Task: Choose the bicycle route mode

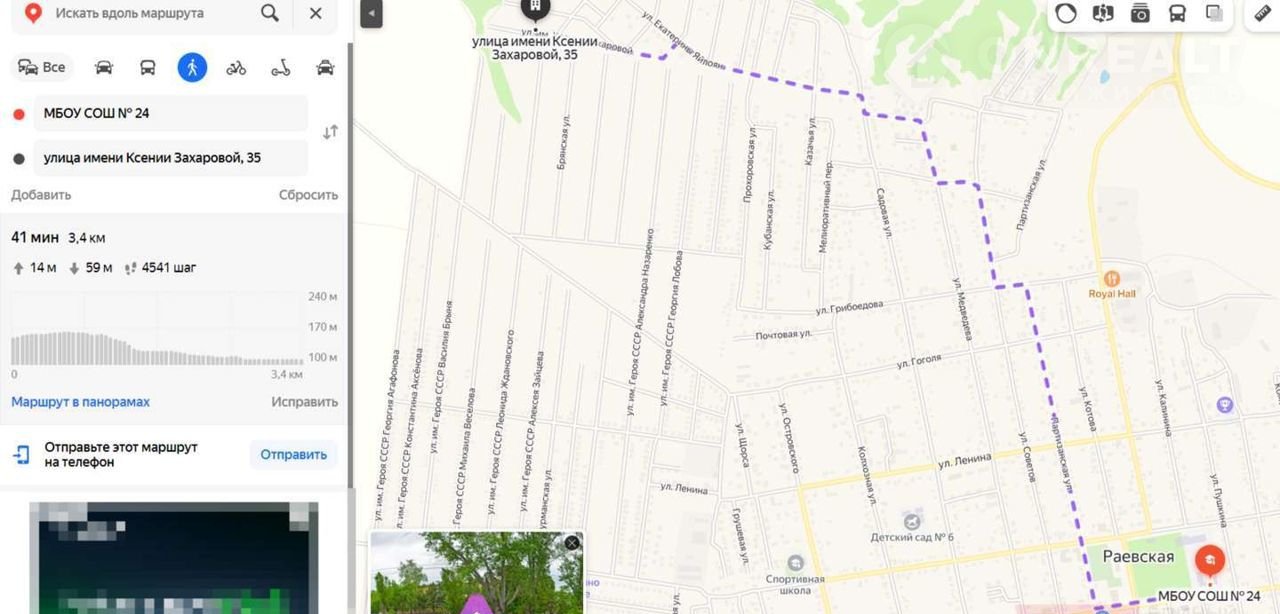Action: [236, 68]
